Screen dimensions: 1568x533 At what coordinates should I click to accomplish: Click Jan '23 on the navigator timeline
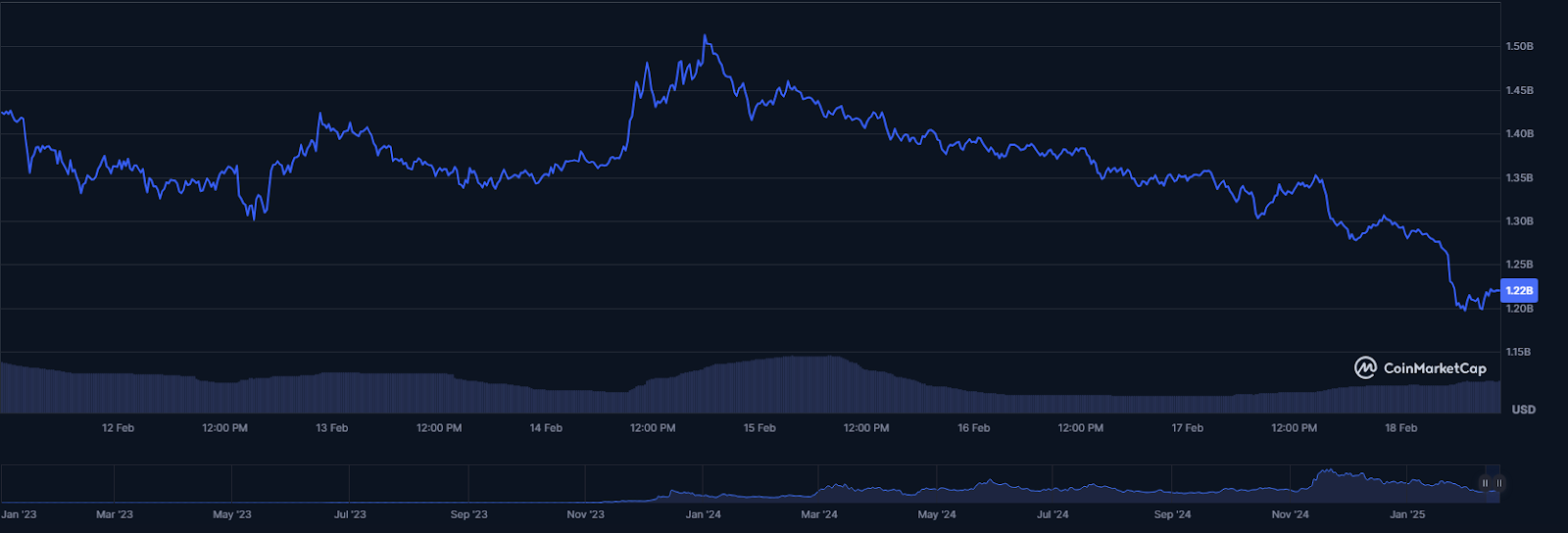tap(20, 514)
